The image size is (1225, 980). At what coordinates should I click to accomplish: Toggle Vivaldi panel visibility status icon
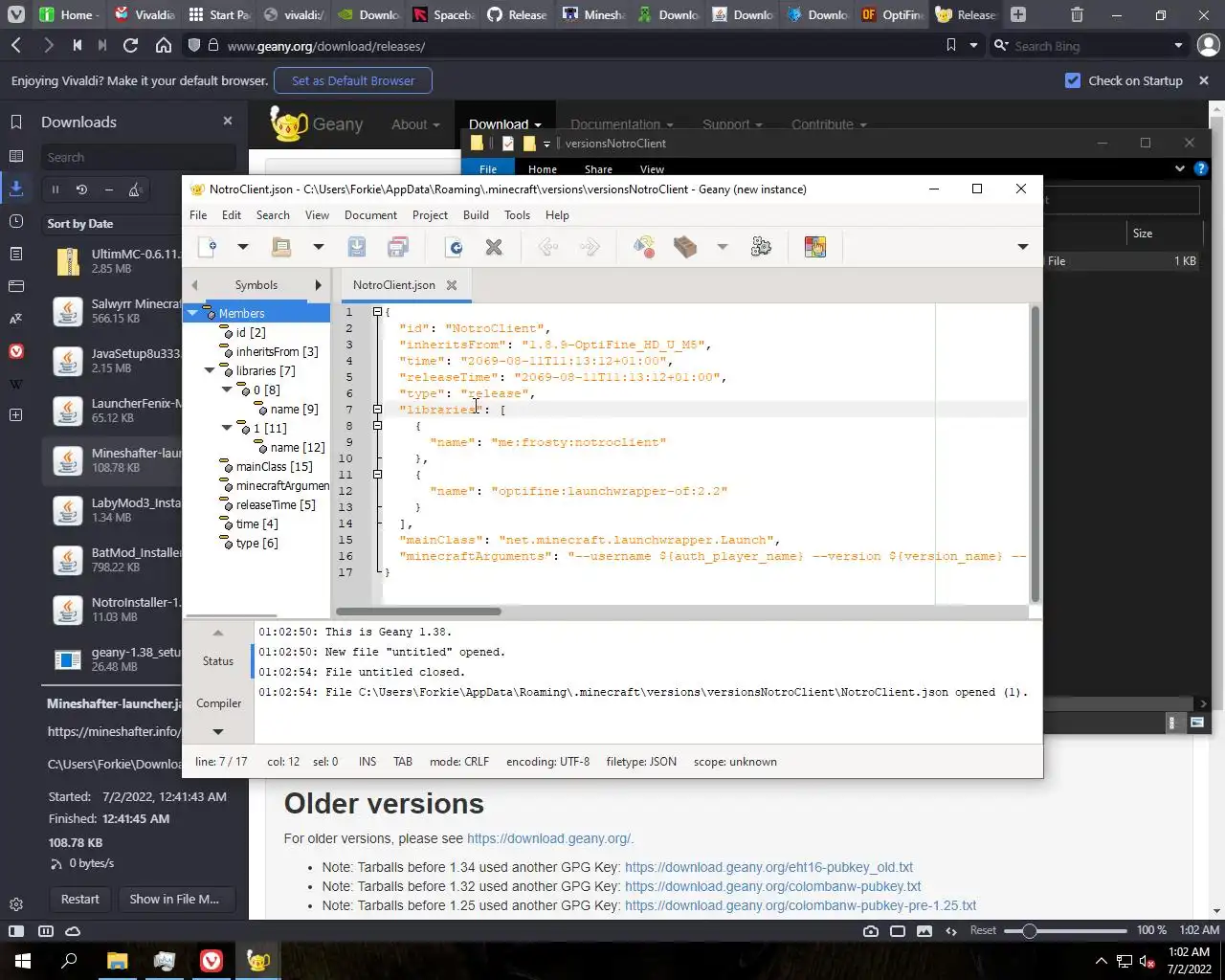(16, 931)
